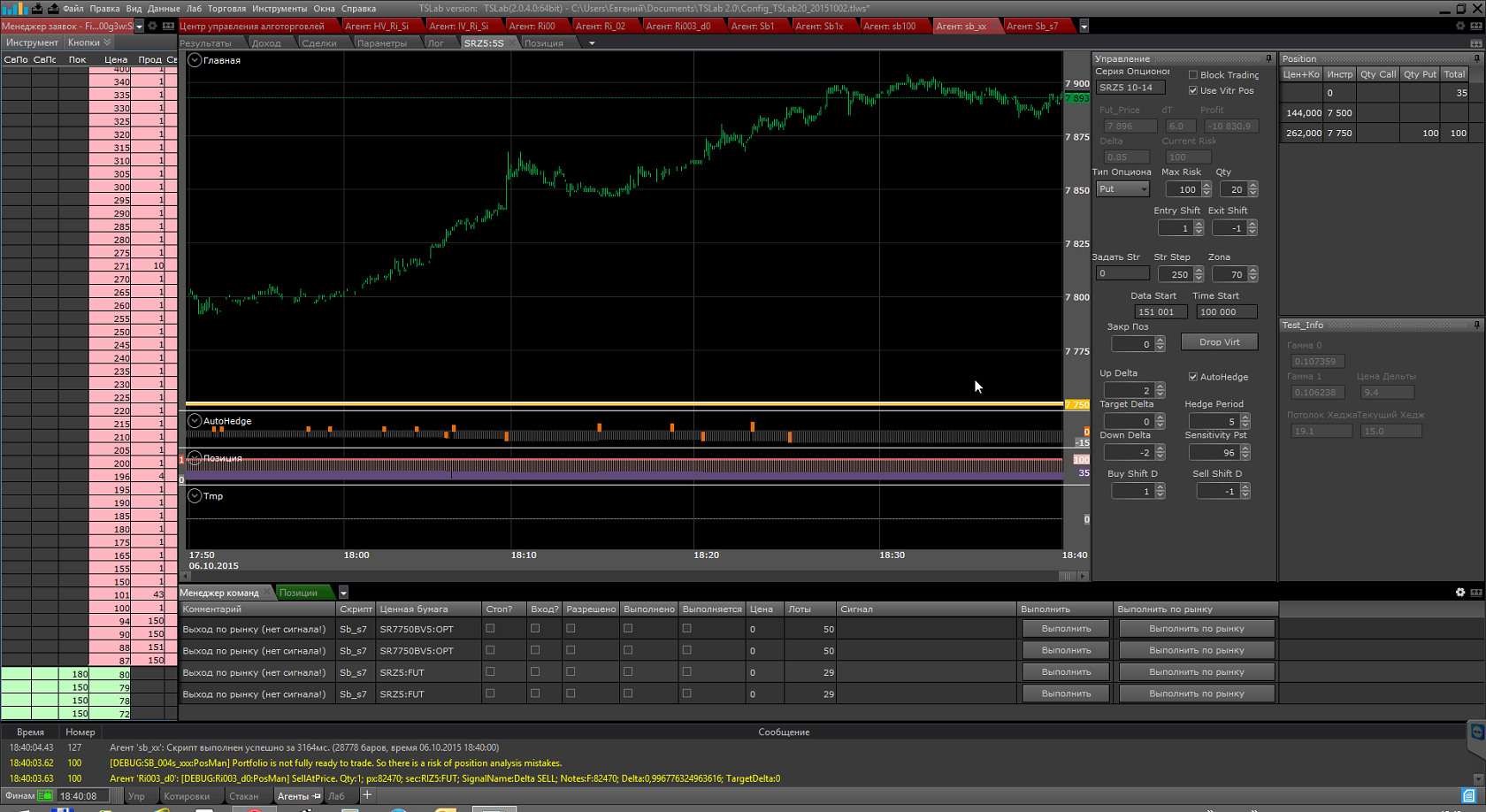This screenshot has height=812, width=1486.
Task: Collapse the Главная chart pane
Action: [195, 60]
